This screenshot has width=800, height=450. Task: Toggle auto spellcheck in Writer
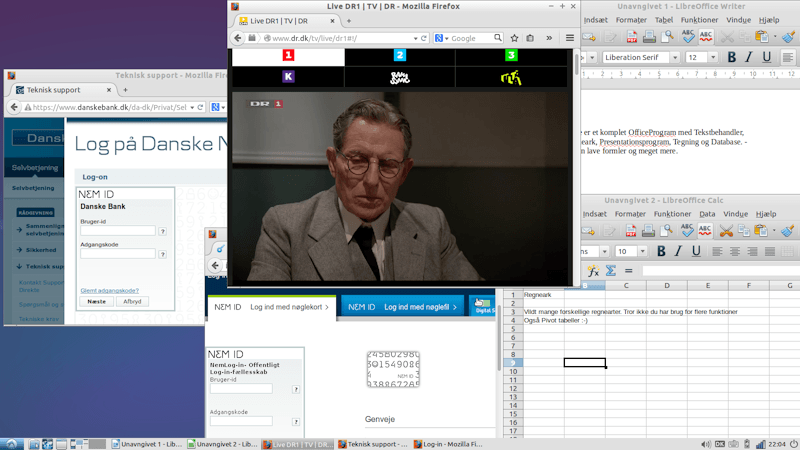tap(706, 37)
